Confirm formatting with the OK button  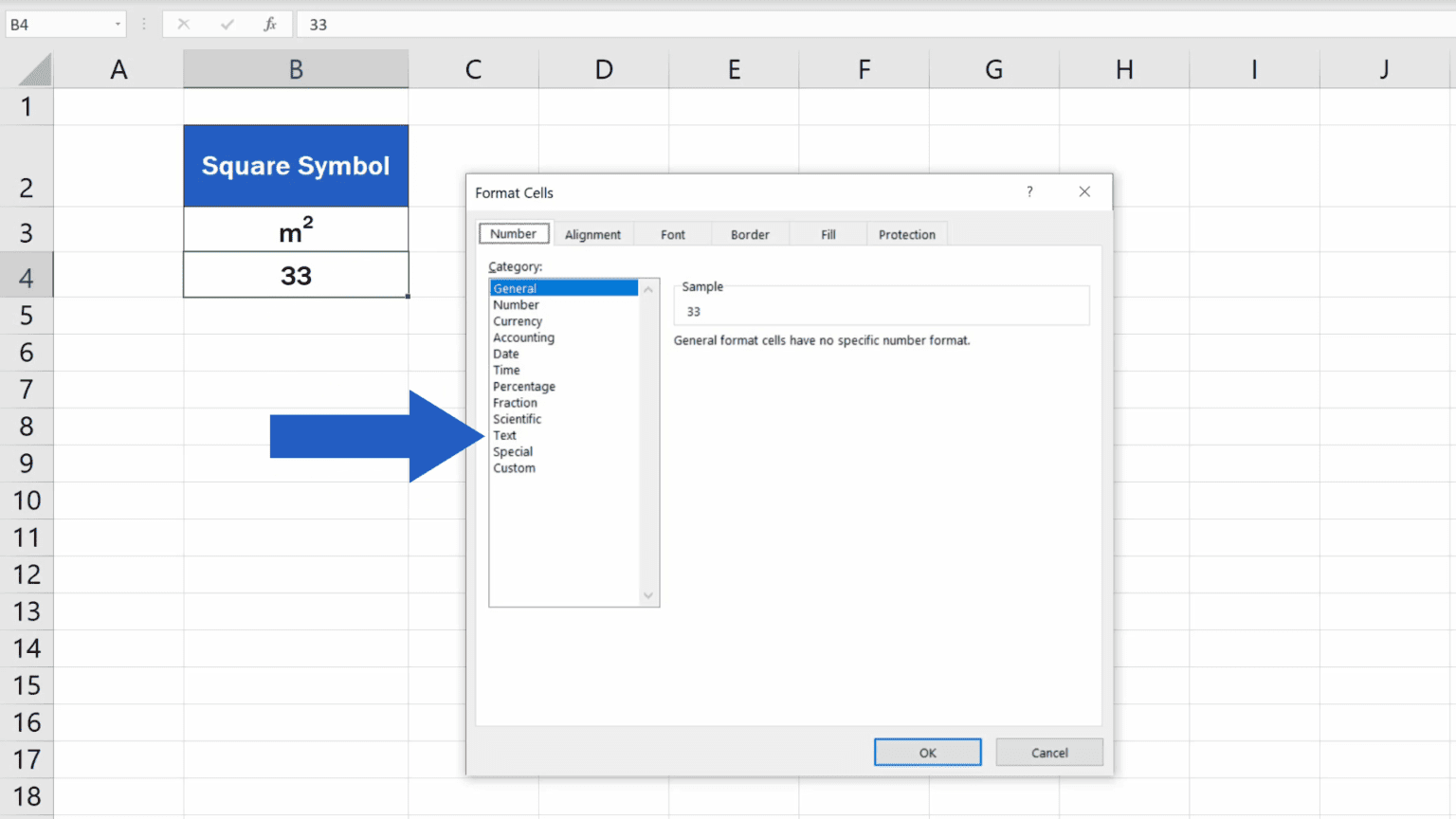927,752
